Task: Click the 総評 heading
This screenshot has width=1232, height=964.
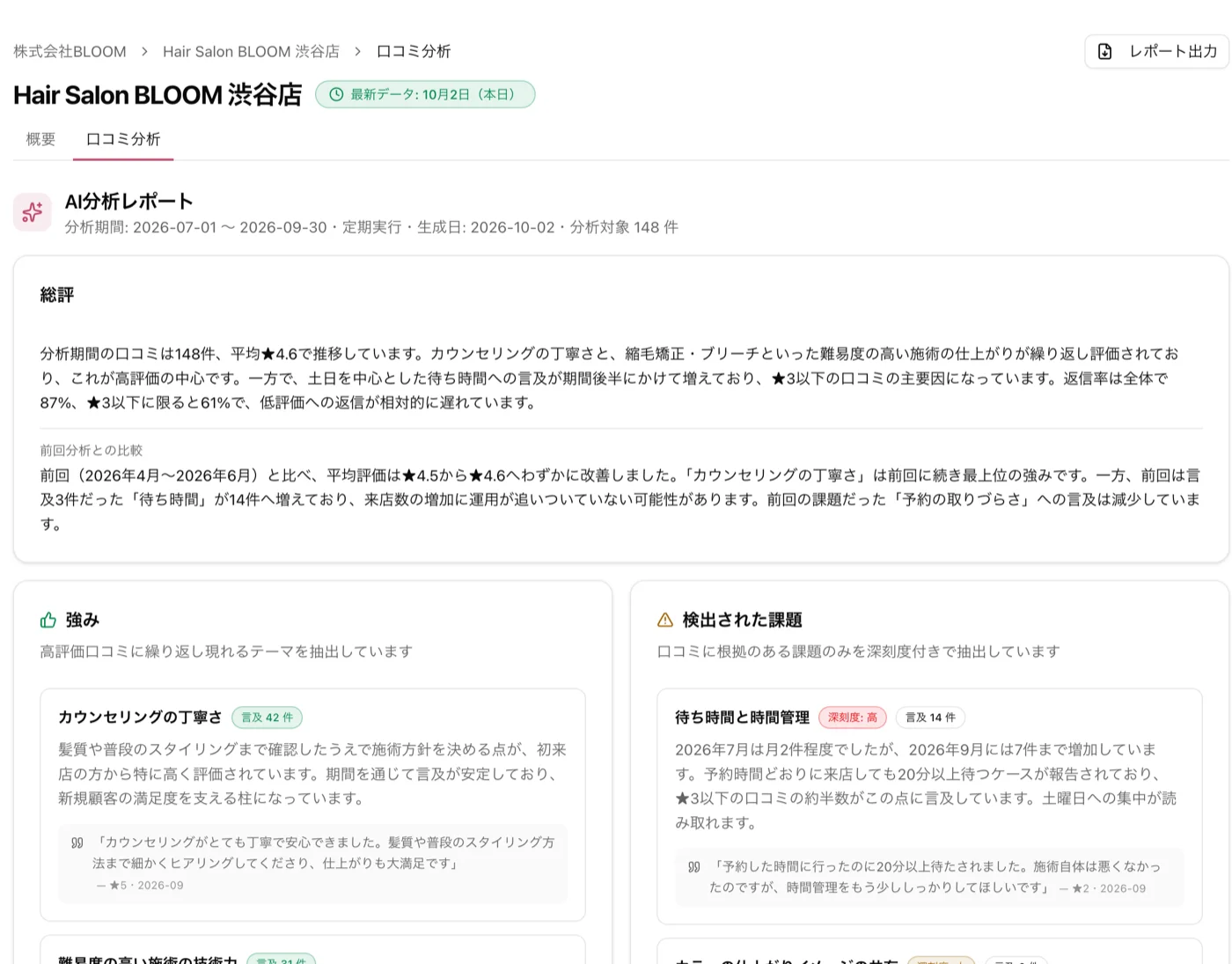Action: pyautogui.click(x=57, y=296)
